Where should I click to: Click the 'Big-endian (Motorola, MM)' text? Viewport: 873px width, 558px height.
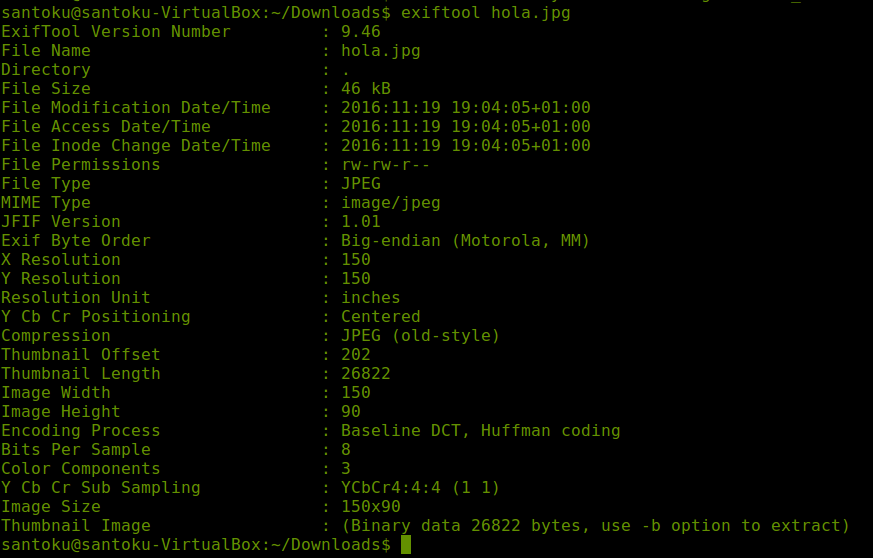click(x=465, y=240)
